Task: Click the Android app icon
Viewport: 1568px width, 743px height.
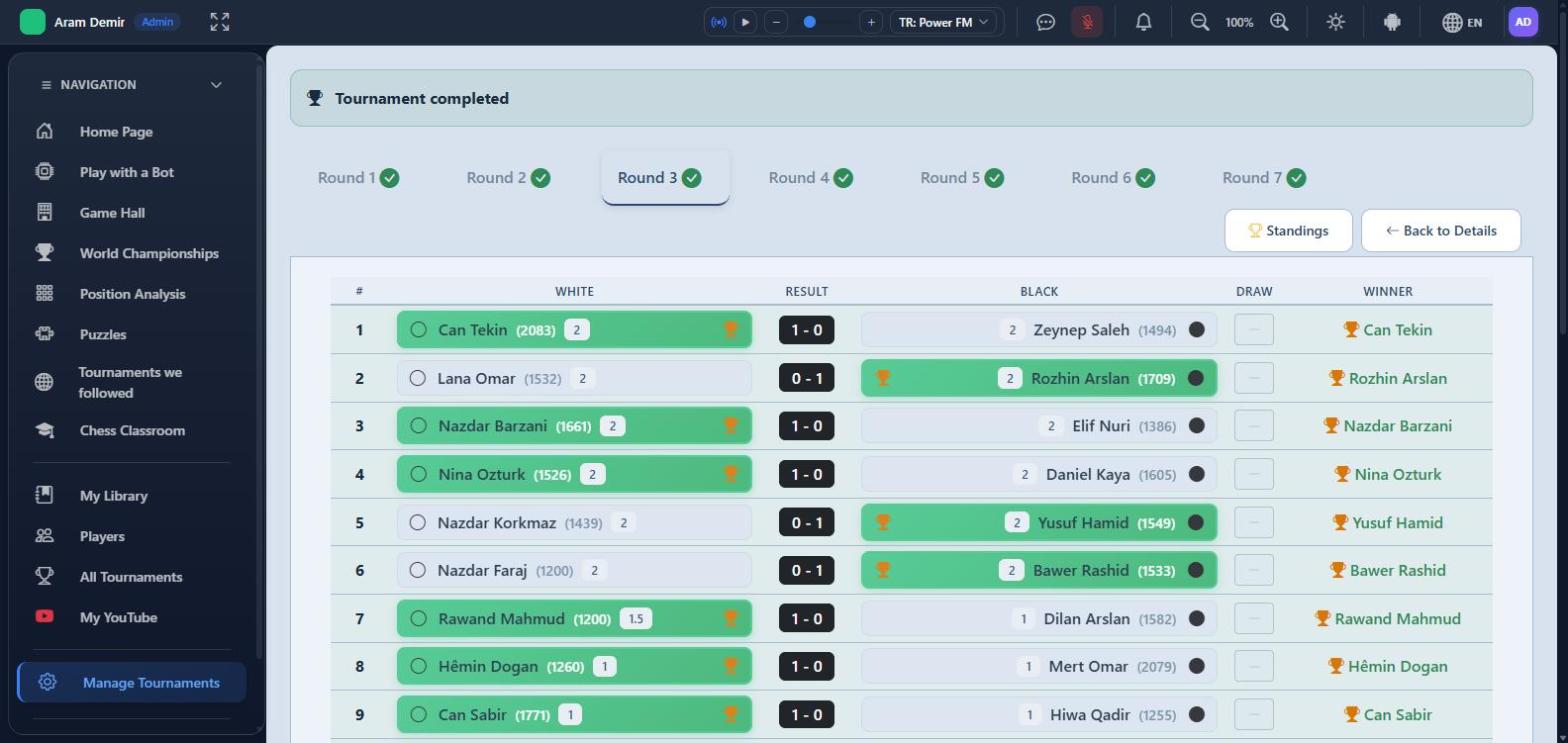Action: point(1392,22)
